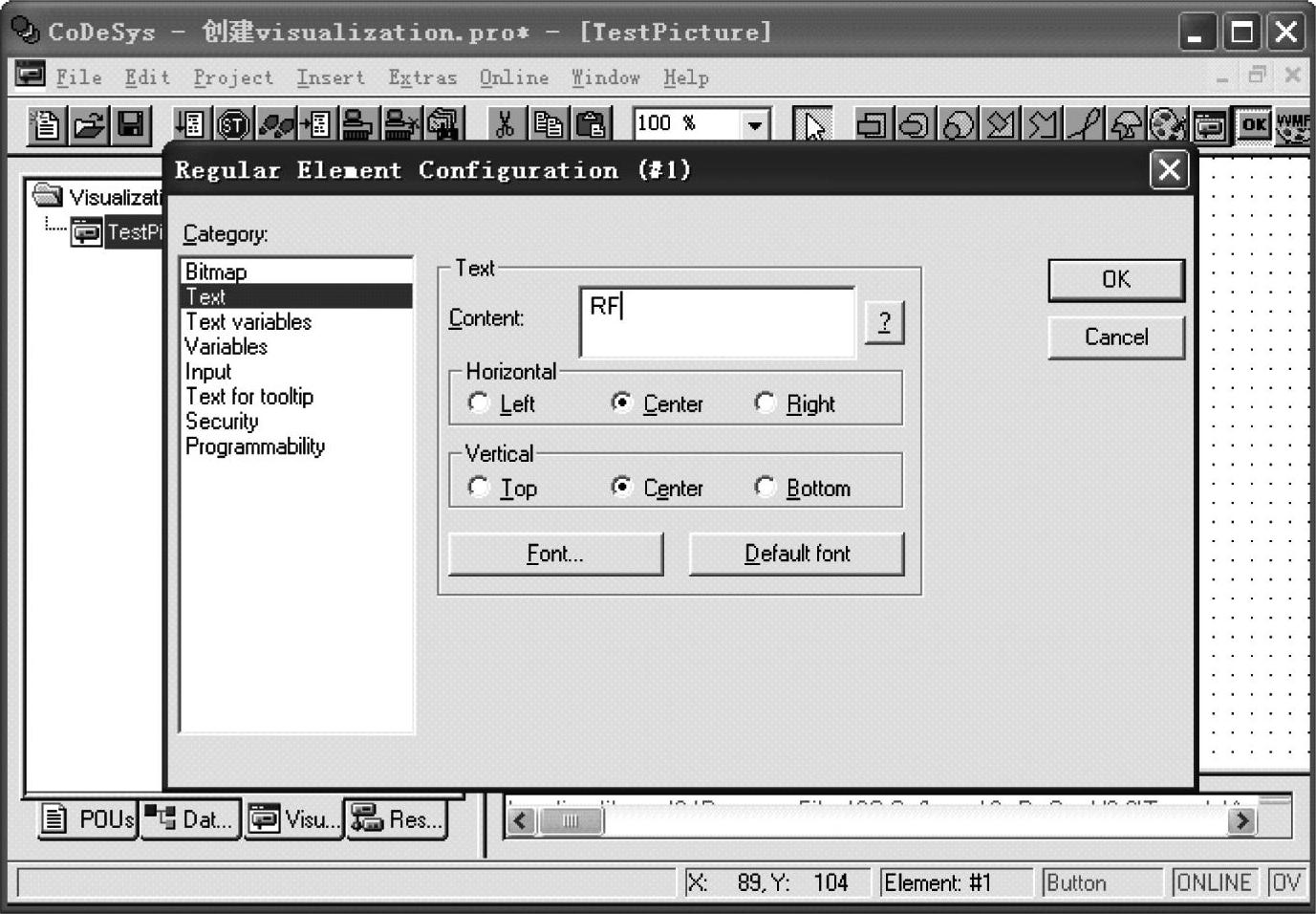Select Left horizontal alignment
This screenshot has width=1316, height=914.
pos(479,403)
